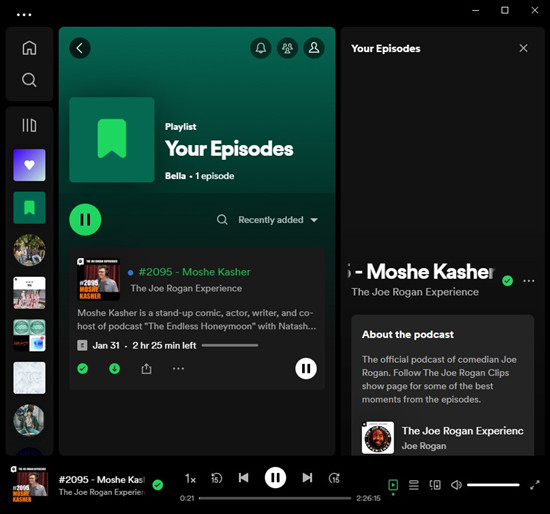Image resolution: width=550 pixels, height=514 pixels.
Task: Click the Moshe Kasher heading in side panel
Action: click(x=421, y=272)
